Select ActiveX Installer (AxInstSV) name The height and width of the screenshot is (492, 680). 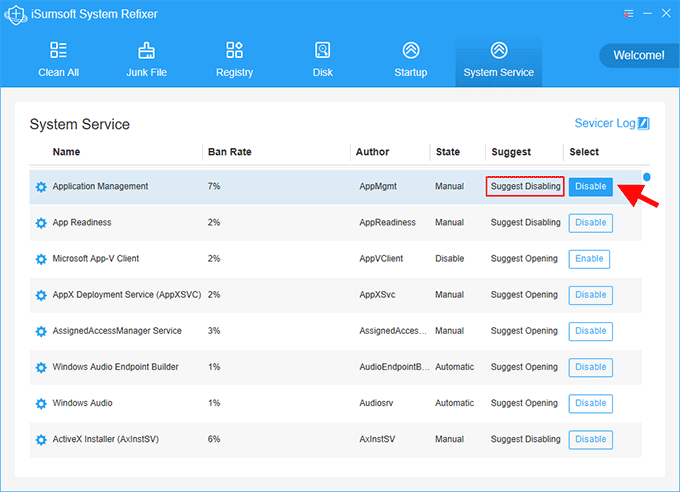pyautogui.click(x=106, y=439)
